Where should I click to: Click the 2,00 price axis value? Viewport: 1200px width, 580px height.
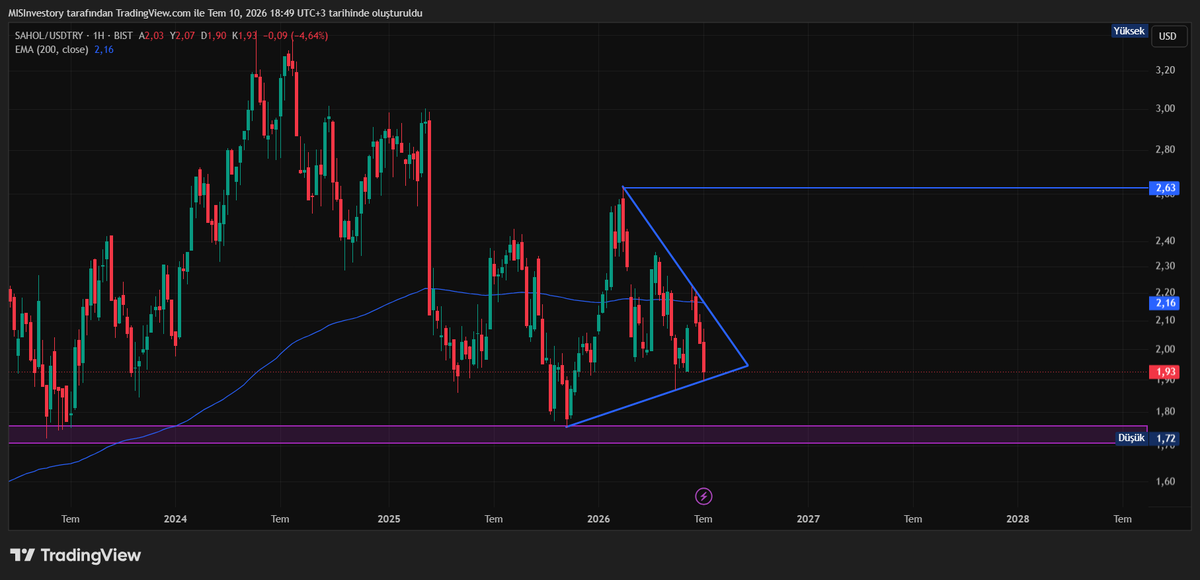tap(1165, 349)
